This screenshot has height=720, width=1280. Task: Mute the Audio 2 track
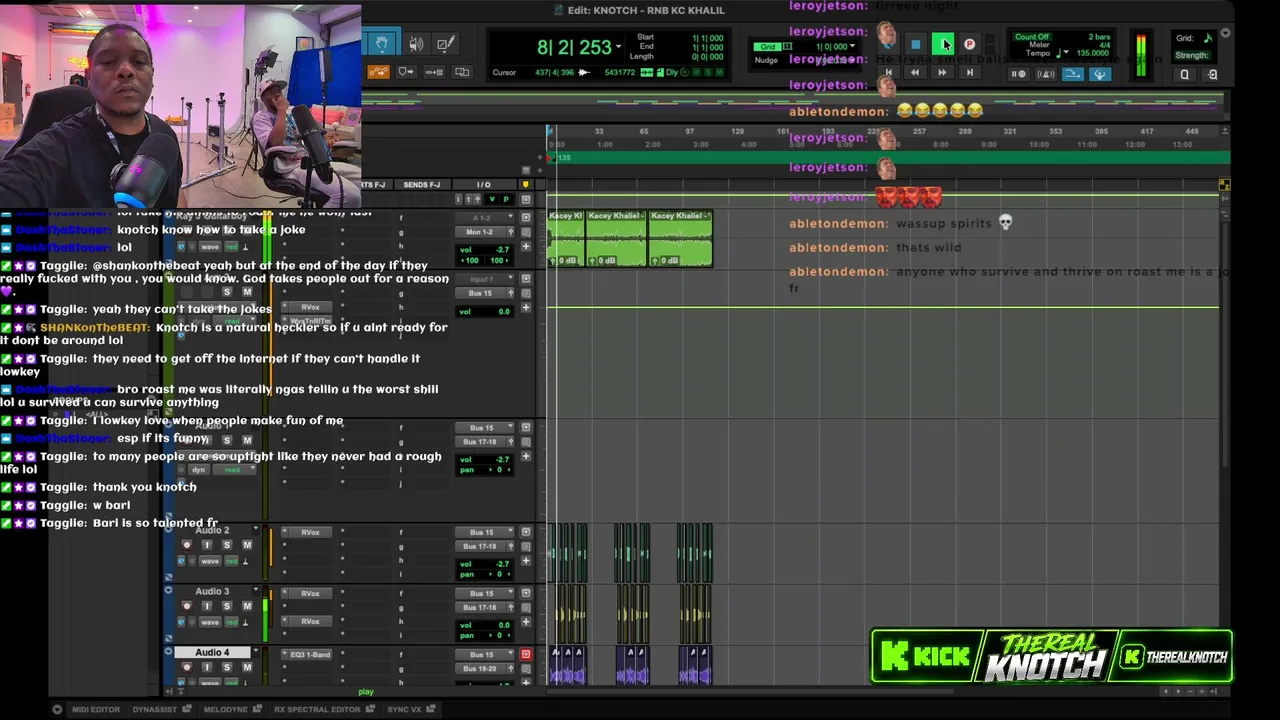coord(247,545)
